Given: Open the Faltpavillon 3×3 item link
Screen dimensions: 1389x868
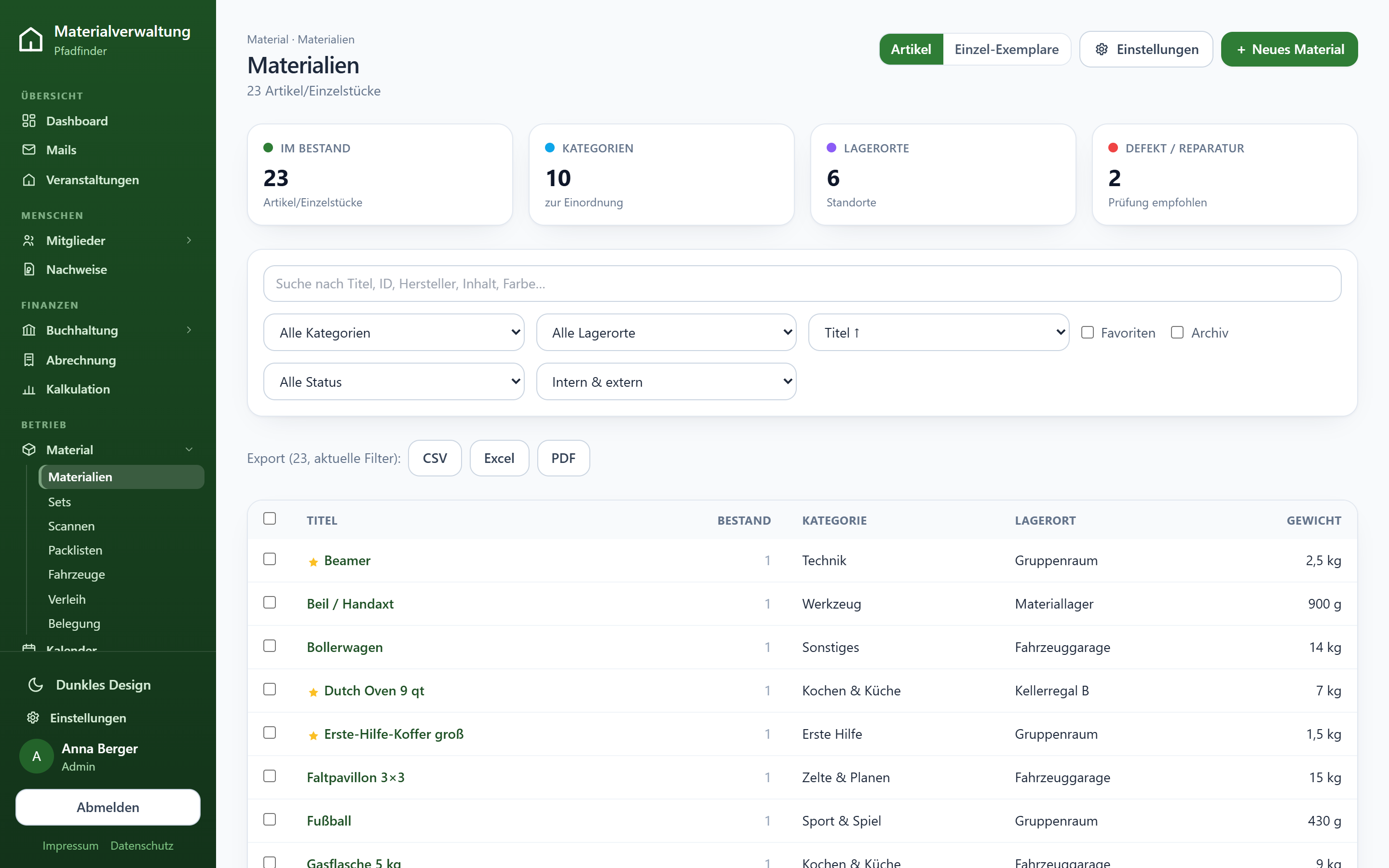Looking at the screenshot, I should click(x=355, y=777).
